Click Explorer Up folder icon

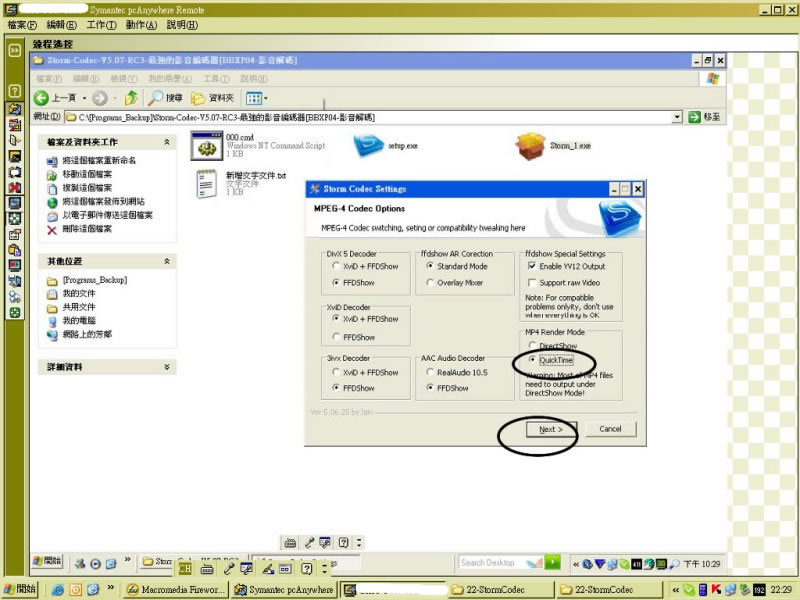[x=131, y=98]
